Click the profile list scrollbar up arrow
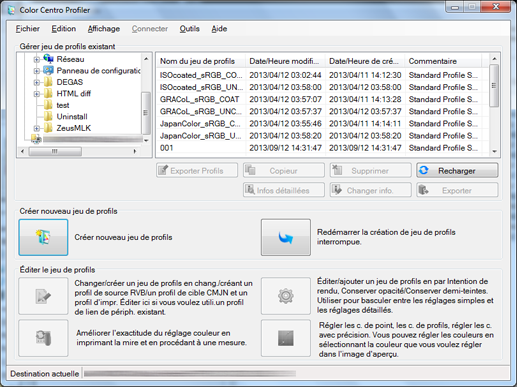 click(x=494, y=59)
